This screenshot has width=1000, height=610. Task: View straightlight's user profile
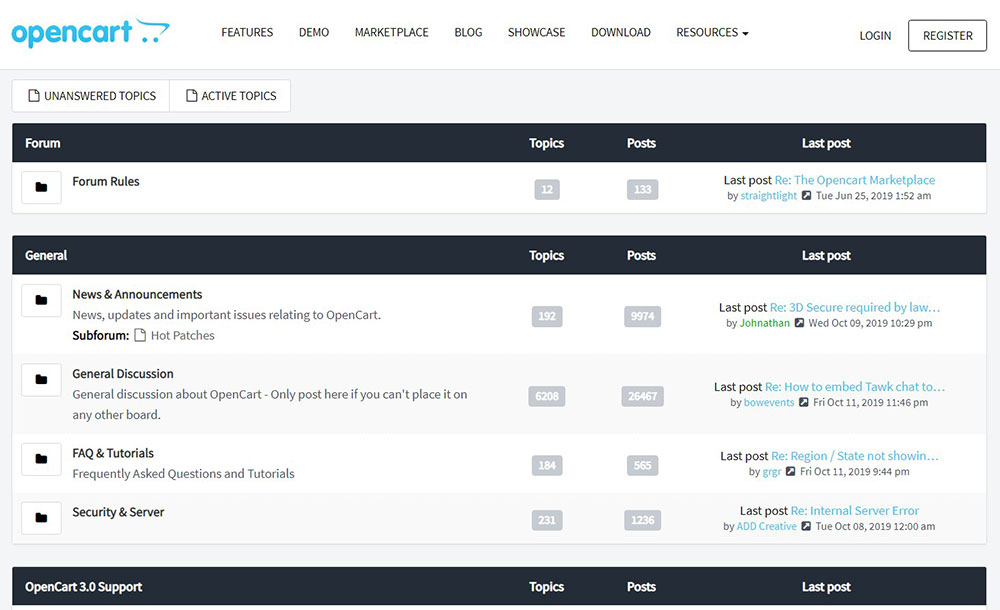click(768, 196)
